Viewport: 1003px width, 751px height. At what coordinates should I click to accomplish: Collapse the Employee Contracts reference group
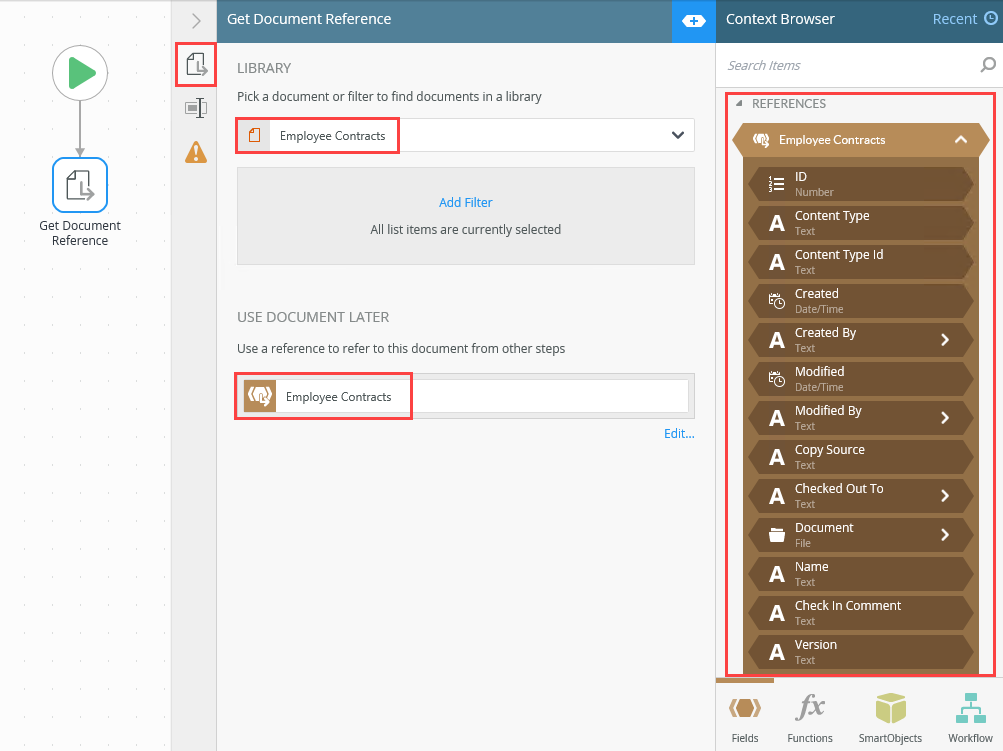[x=960, y=140]
